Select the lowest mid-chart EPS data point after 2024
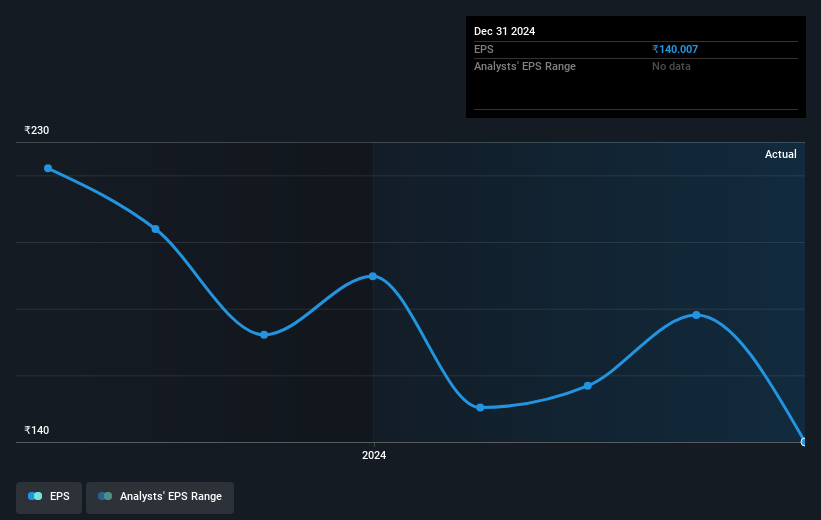This screenshot has width=821, height=520. click(x=480, y=407)
